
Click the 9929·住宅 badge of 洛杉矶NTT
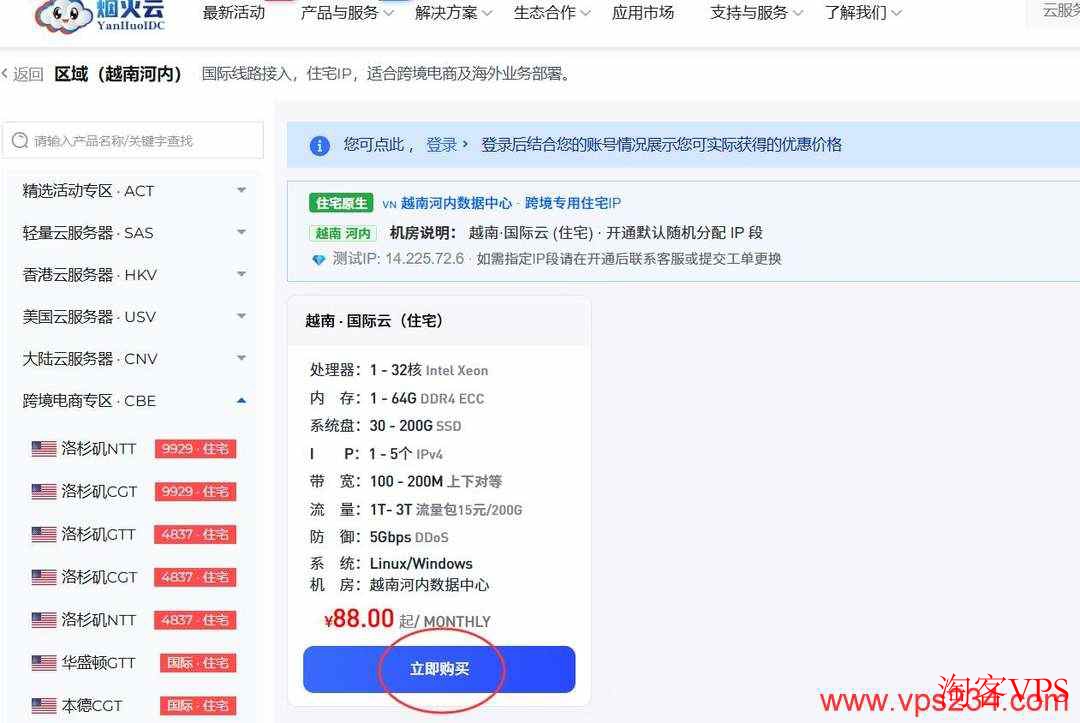click(196, 449)
